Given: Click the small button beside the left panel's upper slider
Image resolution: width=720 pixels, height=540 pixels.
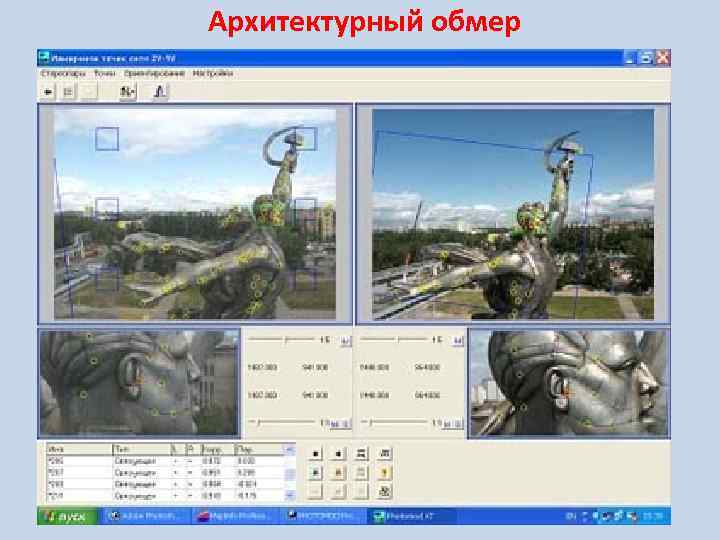Looking at the screenshot, I should coord(345,341).
